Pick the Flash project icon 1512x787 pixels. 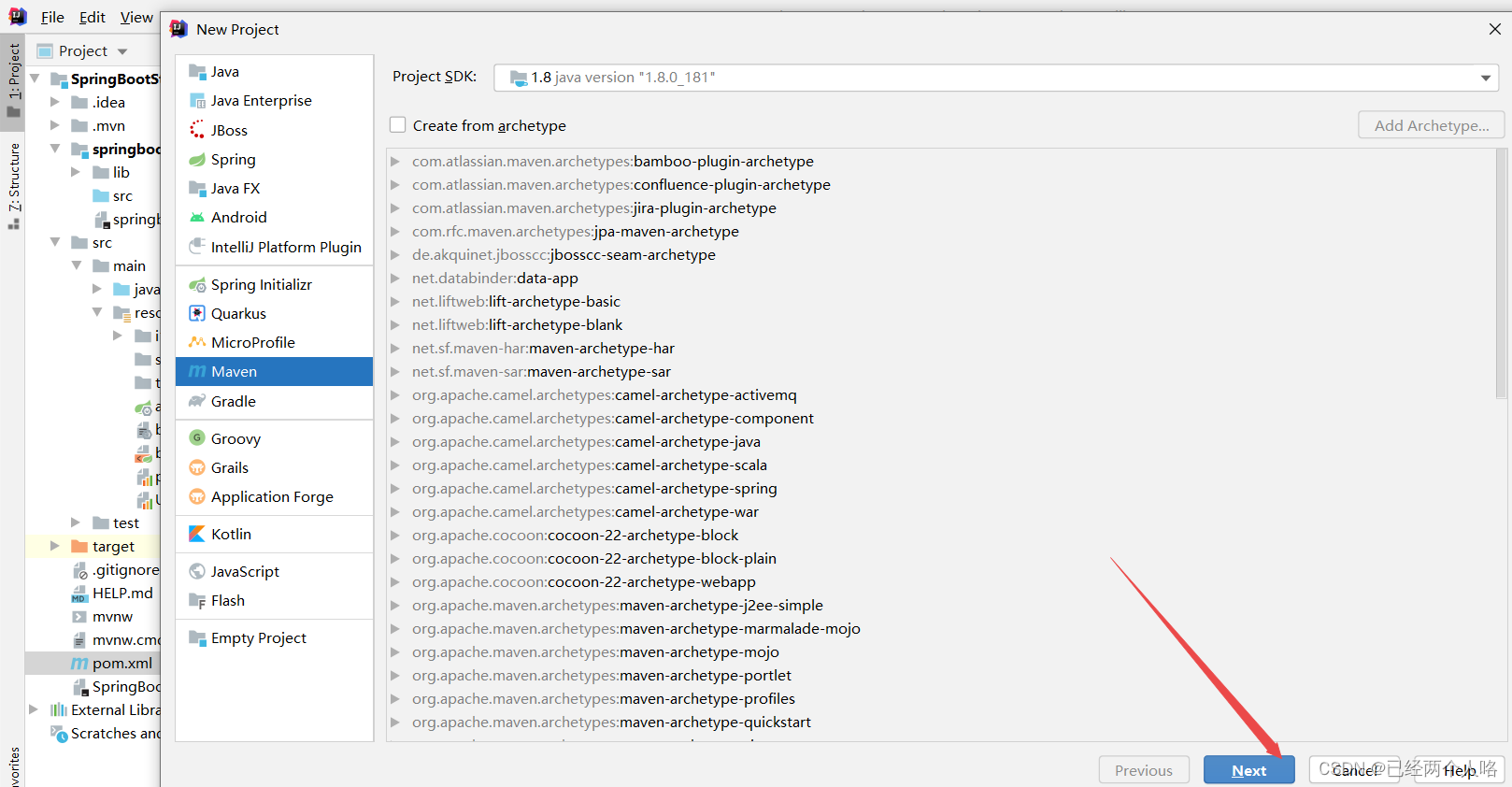pyautogui.click(x=197, y=600)
